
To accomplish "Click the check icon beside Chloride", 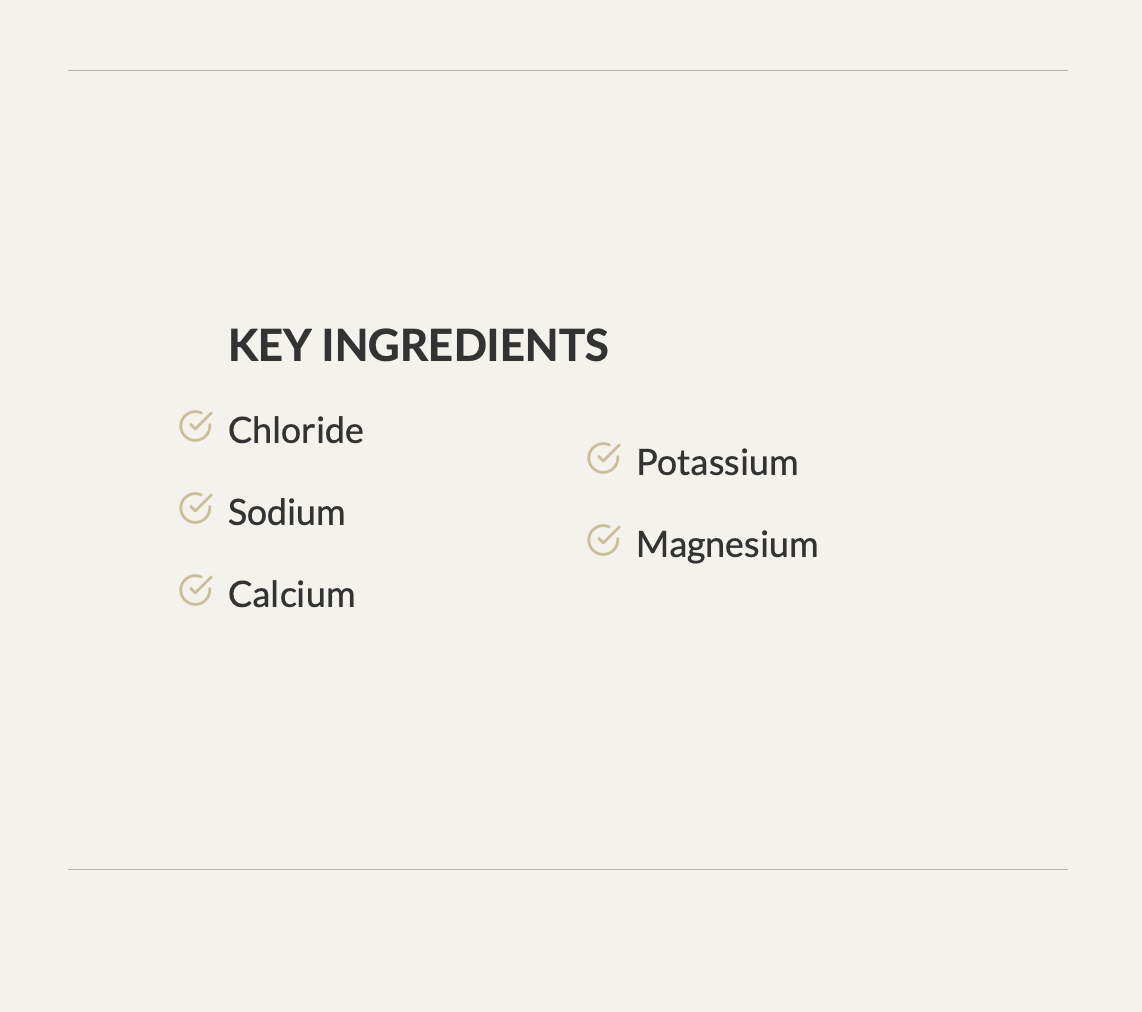I will [195, 426].
